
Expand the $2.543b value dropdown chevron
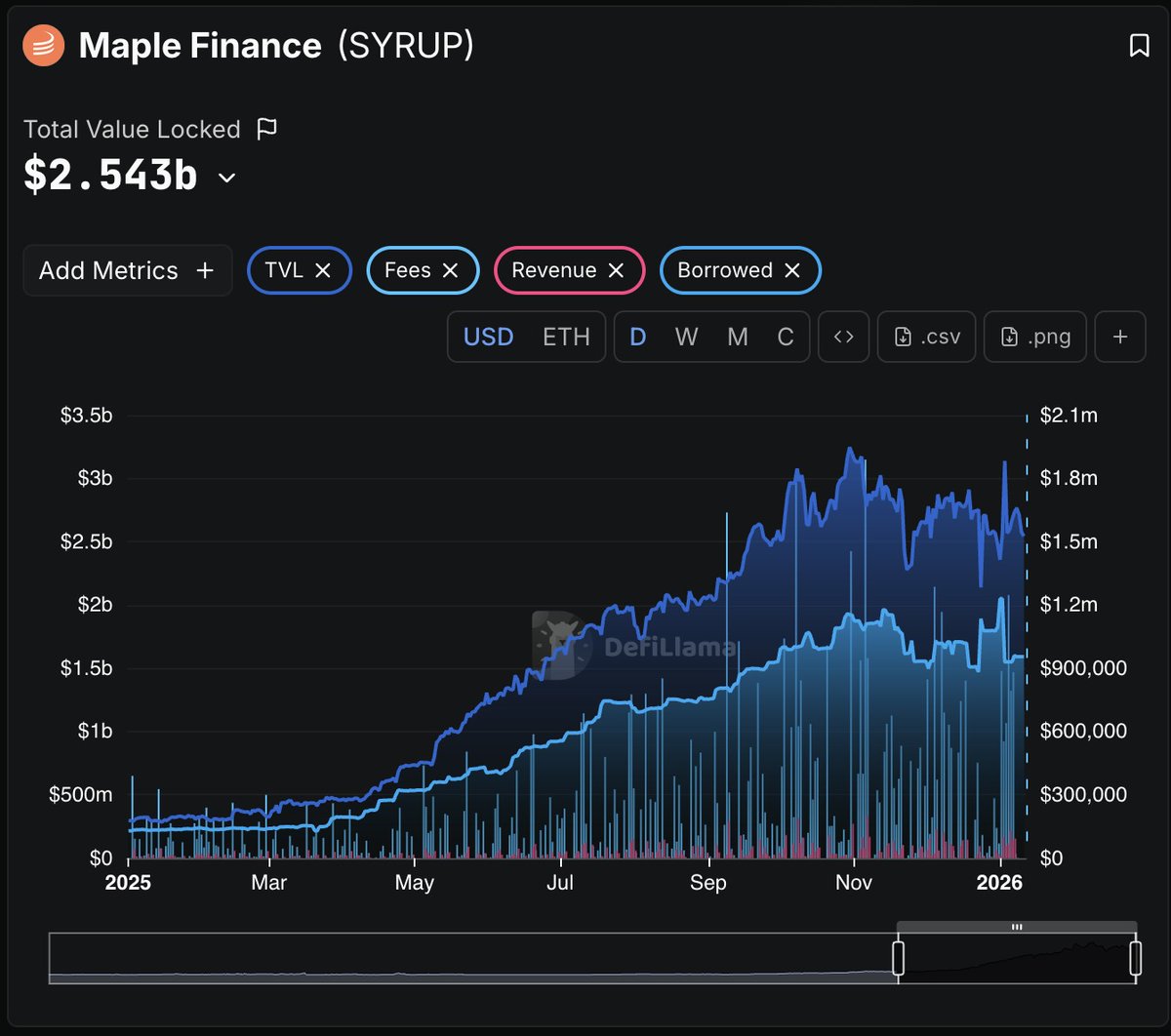pos(226,178)
